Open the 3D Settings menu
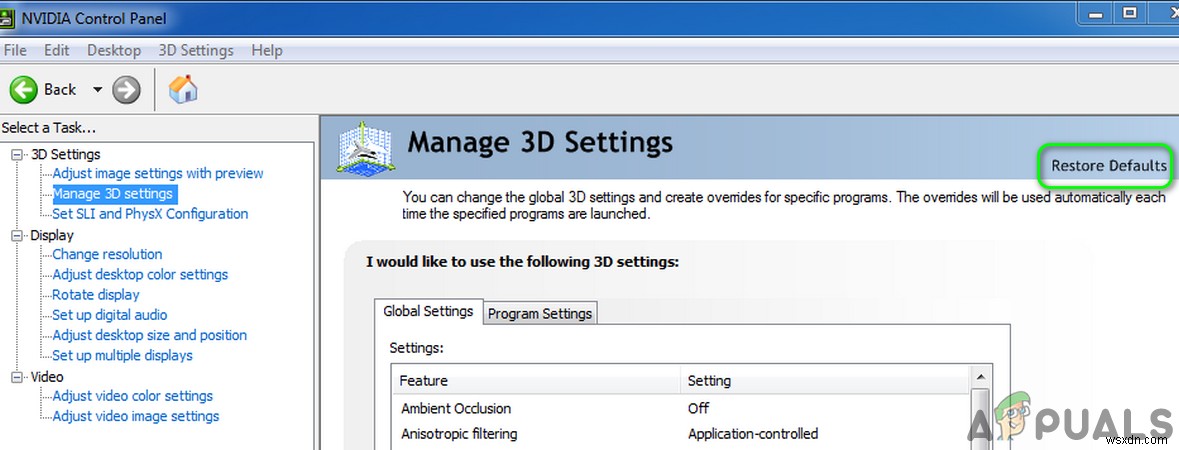The image size is (1179, 450). click(x=195, y=50)
